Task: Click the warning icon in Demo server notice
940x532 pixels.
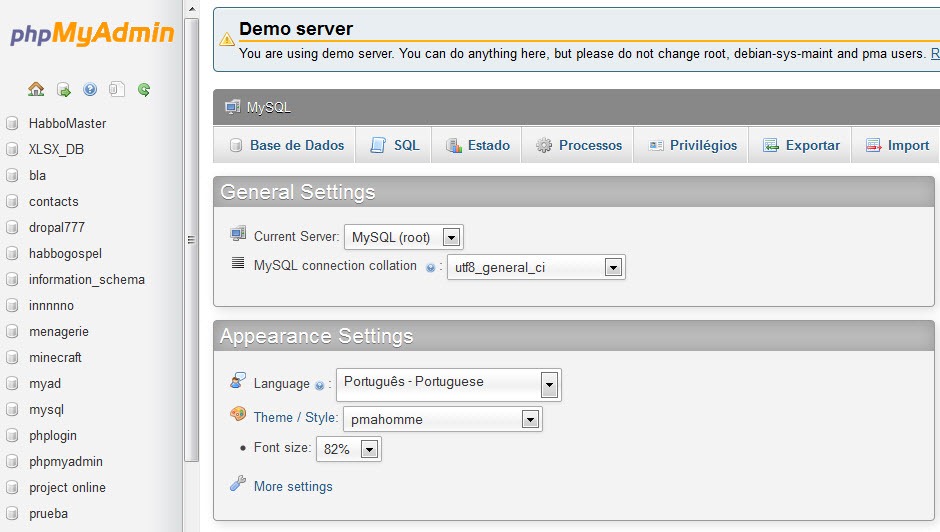Action: [x=227, y=40]
